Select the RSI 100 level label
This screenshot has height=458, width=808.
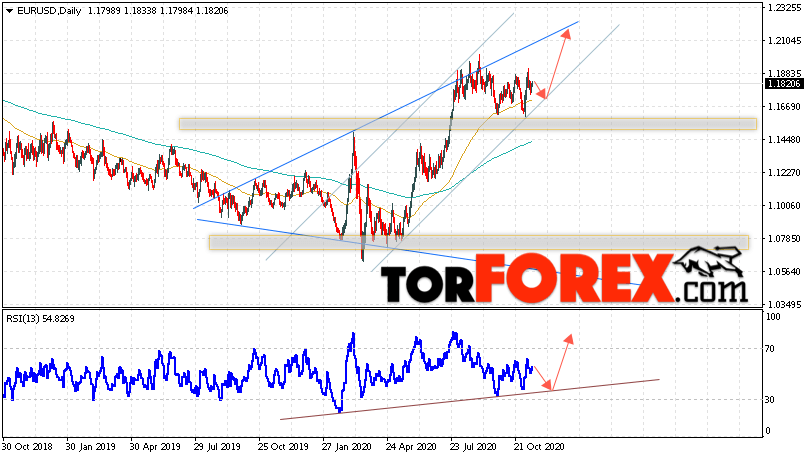tap(773, 317)
